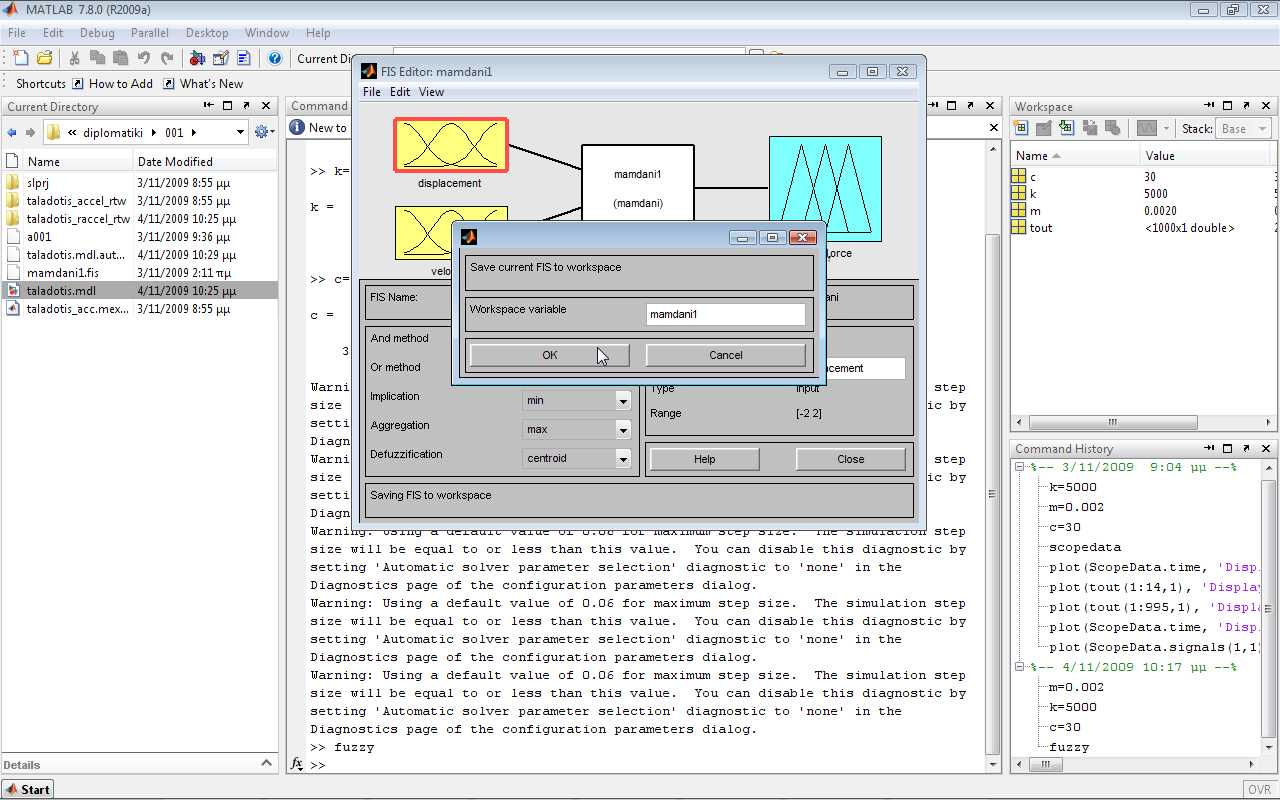
Task: Click Command Window vertical scrollbar
Action: click(992, 494)
